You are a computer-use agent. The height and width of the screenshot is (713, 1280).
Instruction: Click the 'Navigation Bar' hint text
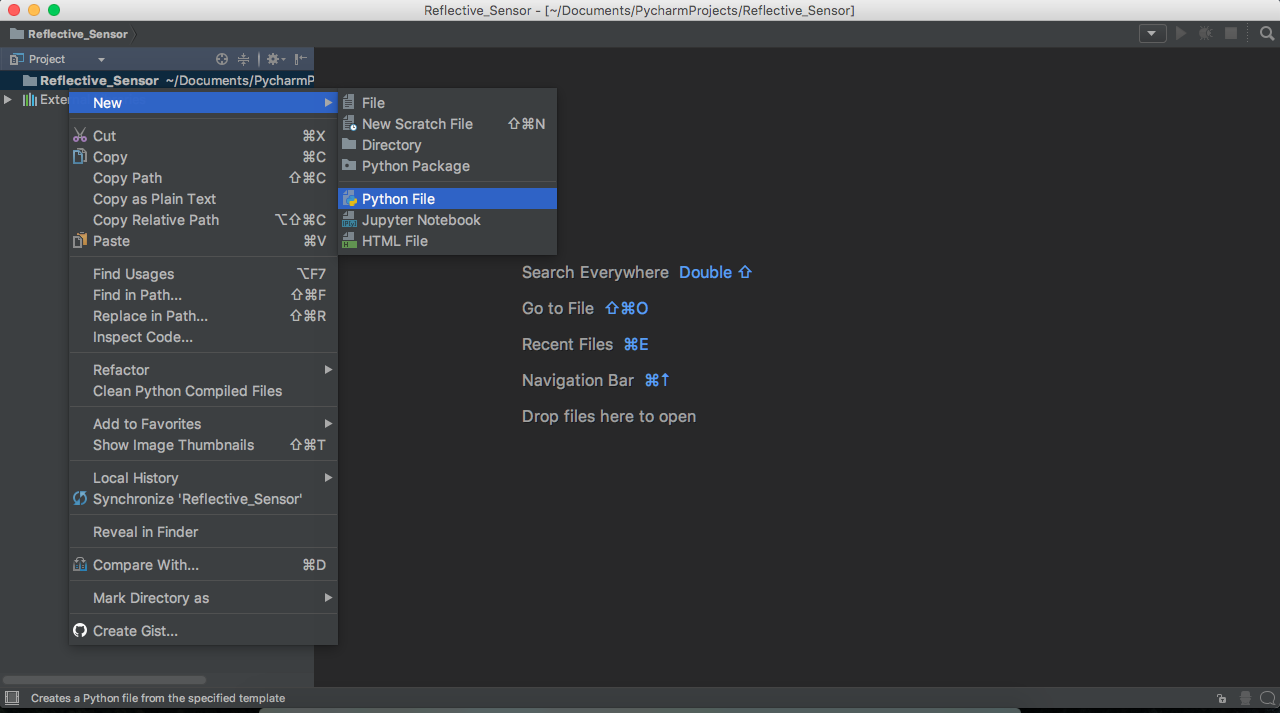tap(578, 380)
